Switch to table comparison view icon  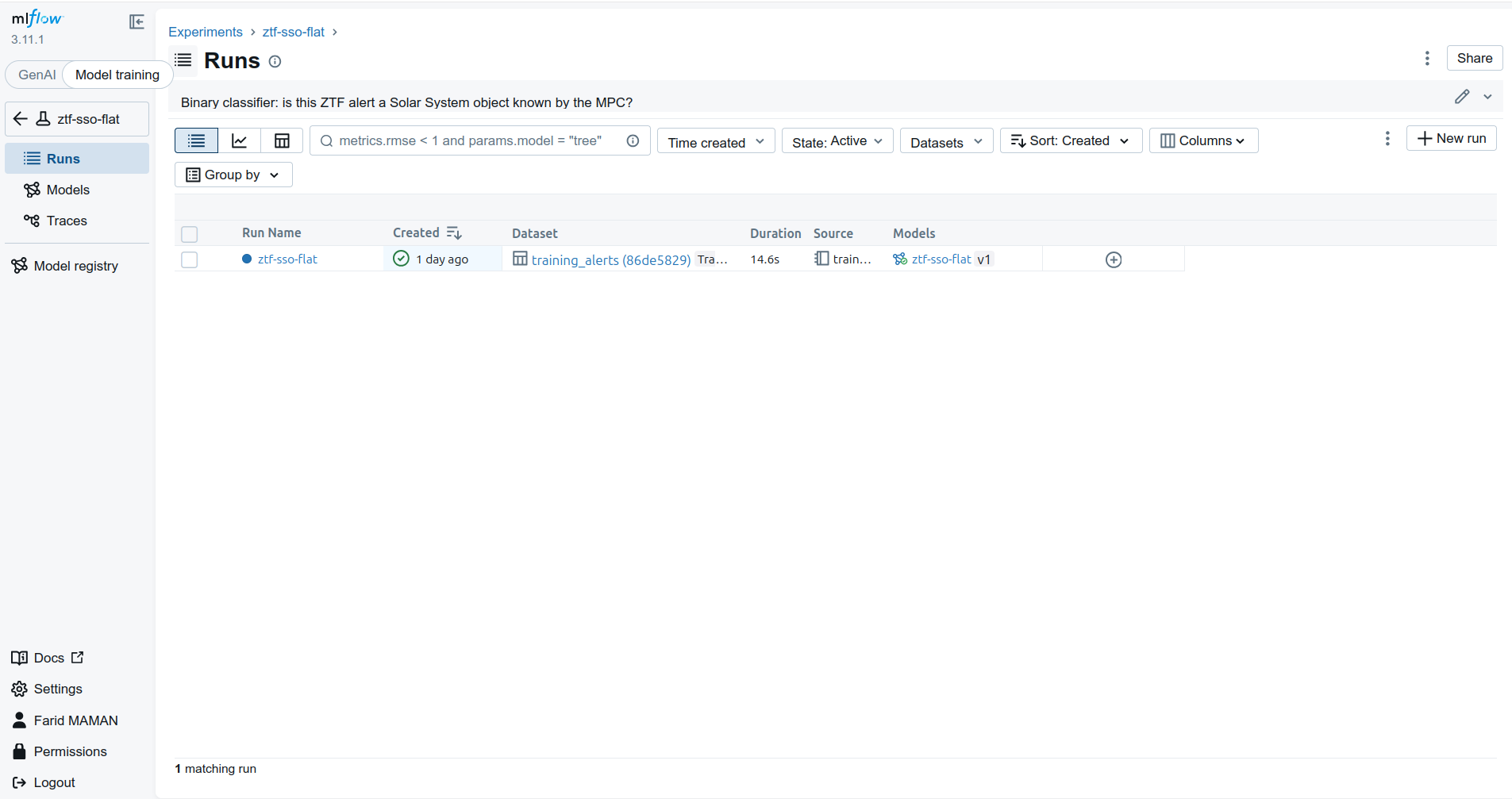282,140
